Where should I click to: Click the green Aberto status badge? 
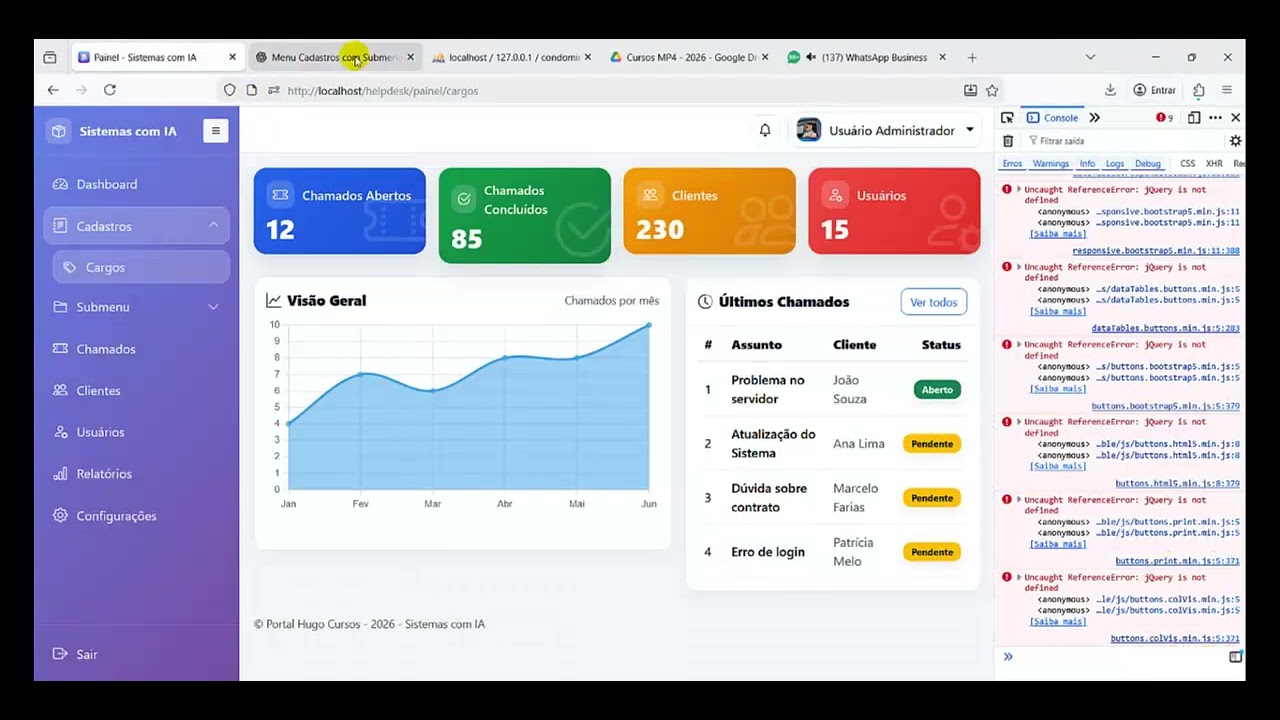tap(937, 390)
